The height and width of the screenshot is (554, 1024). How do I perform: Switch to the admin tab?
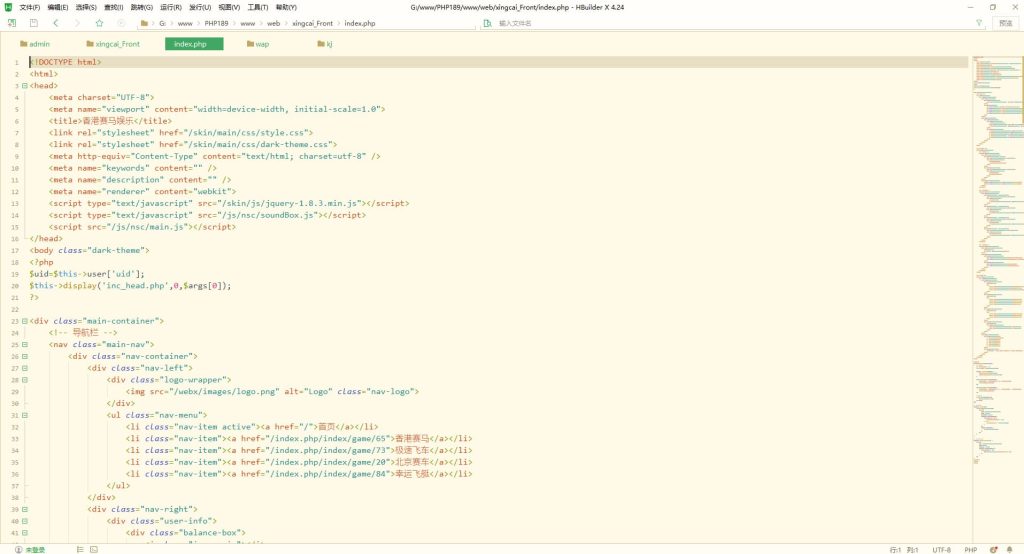[35, 44]
